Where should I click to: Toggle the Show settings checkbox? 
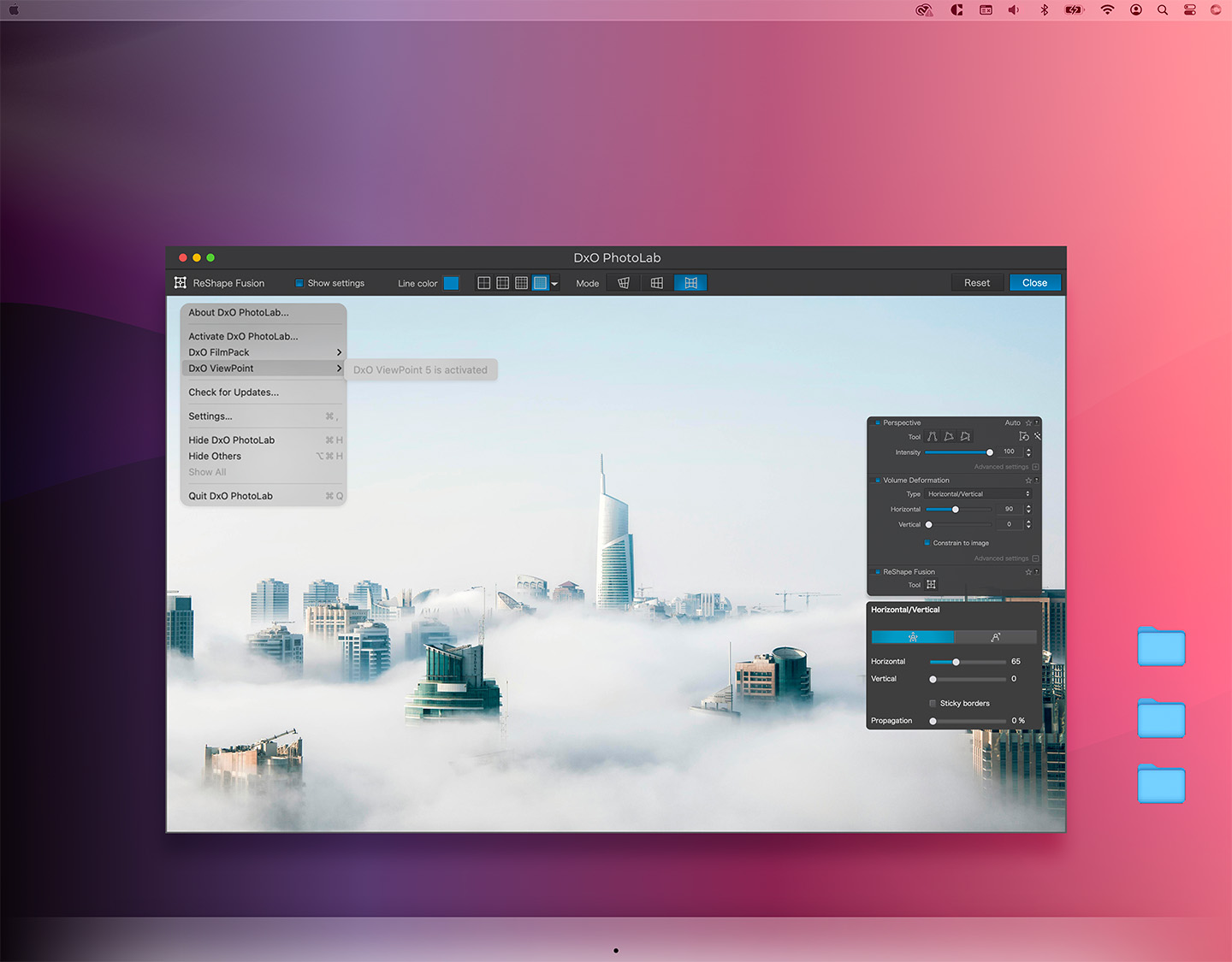pos(299,283)
